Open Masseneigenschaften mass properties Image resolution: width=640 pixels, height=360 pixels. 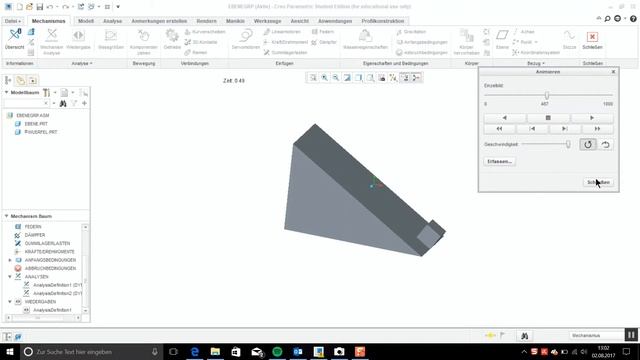[365, 40]
